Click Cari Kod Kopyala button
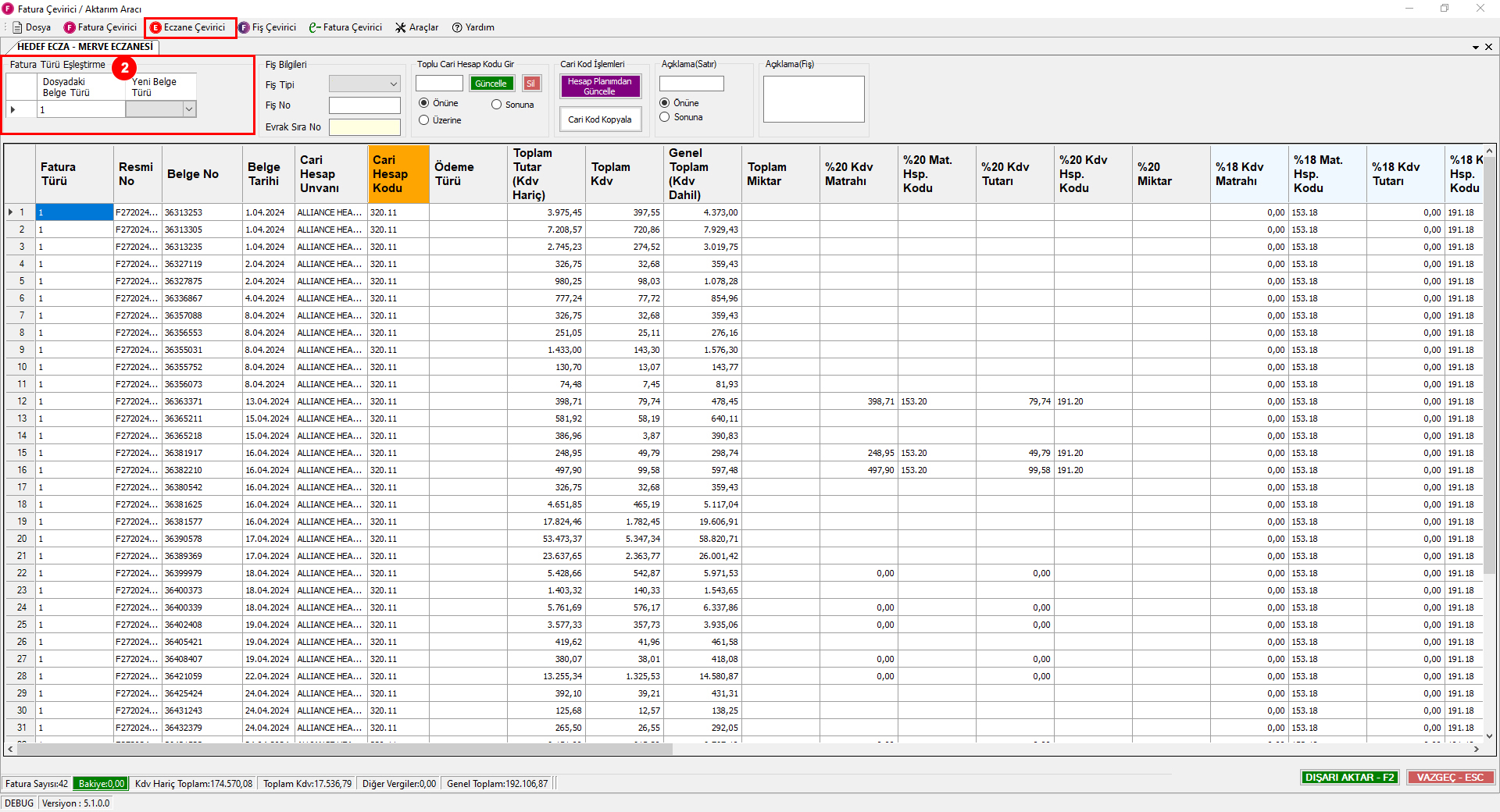Viewport: 1500px width, 812px height. coord(600,119)
